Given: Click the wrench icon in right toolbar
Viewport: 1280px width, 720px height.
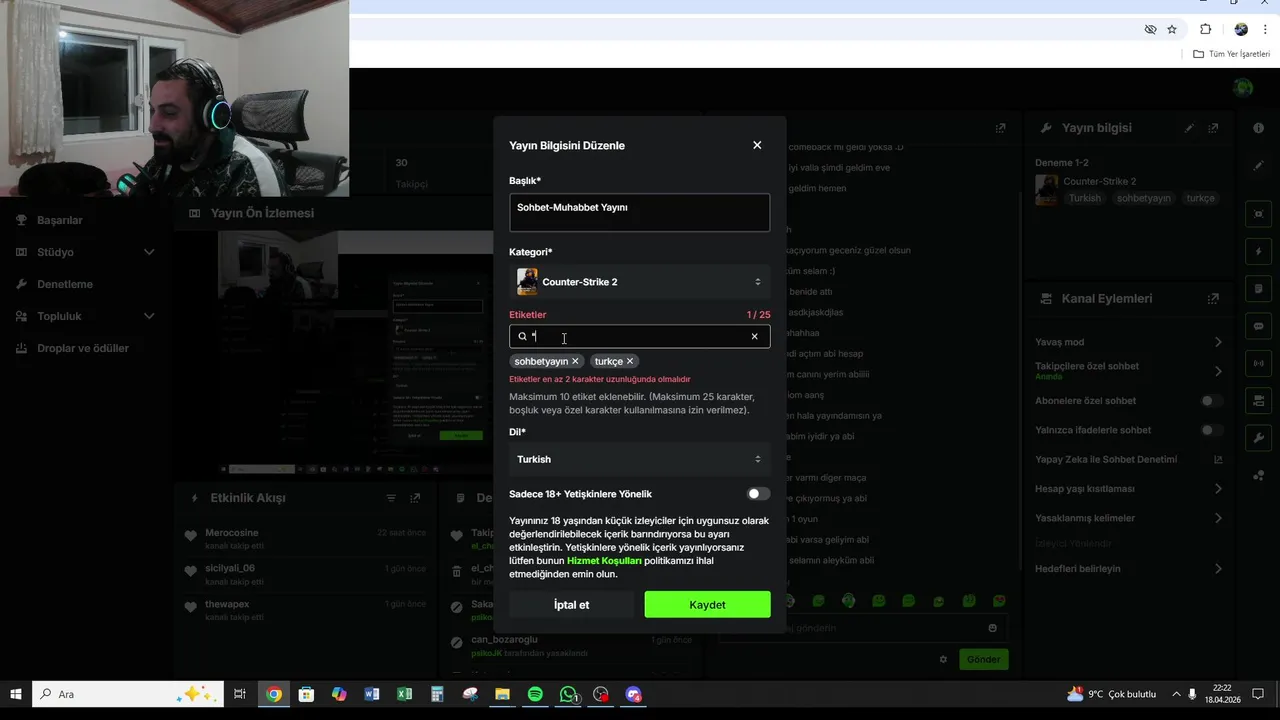Looking at the screenshot, I should 1258,438.
